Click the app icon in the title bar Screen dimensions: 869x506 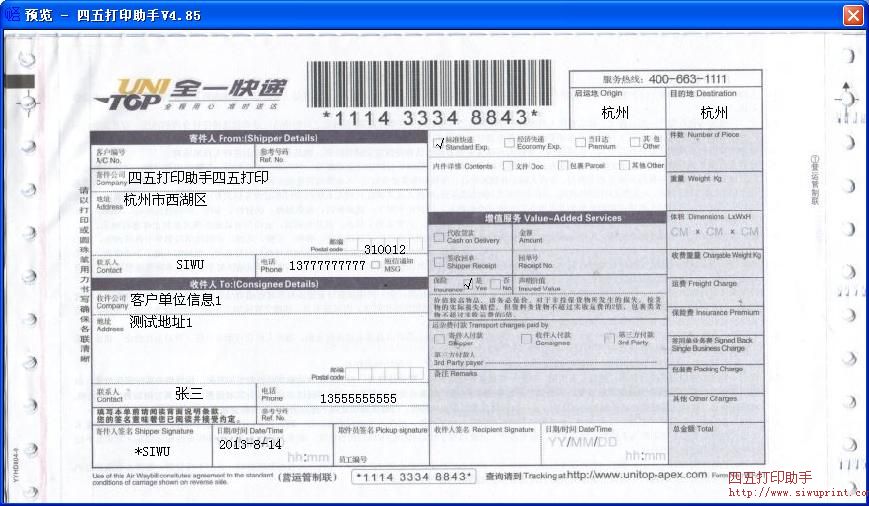click(12, 14)
